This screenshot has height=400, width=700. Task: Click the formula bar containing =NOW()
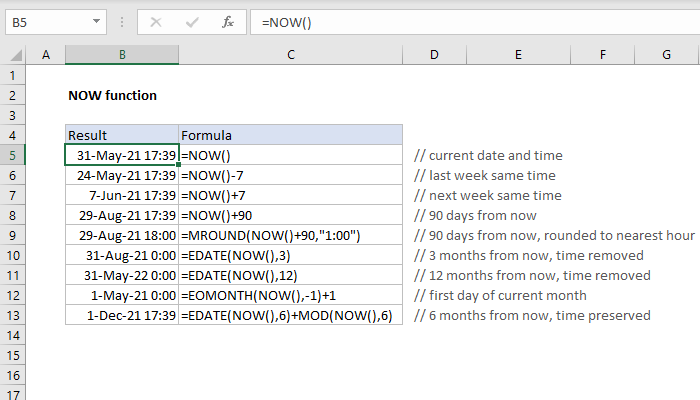tap(475, 22)
